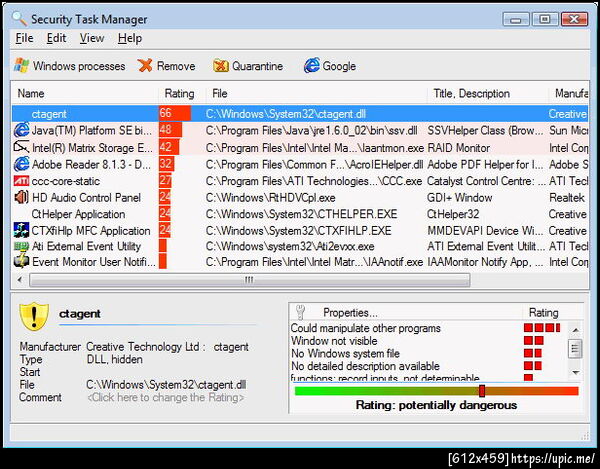600x469 pixels.
Task: Click the CTHELPER.EXE file path
Action: tap(302, 214)
